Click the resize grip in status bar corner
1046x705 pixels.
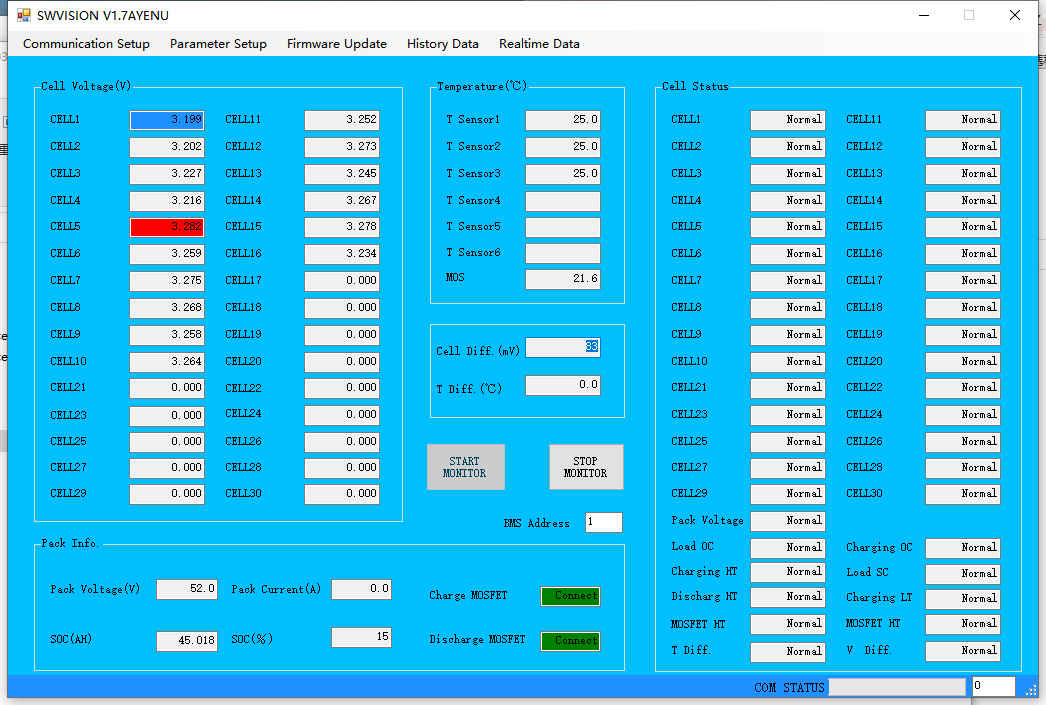1031,688
